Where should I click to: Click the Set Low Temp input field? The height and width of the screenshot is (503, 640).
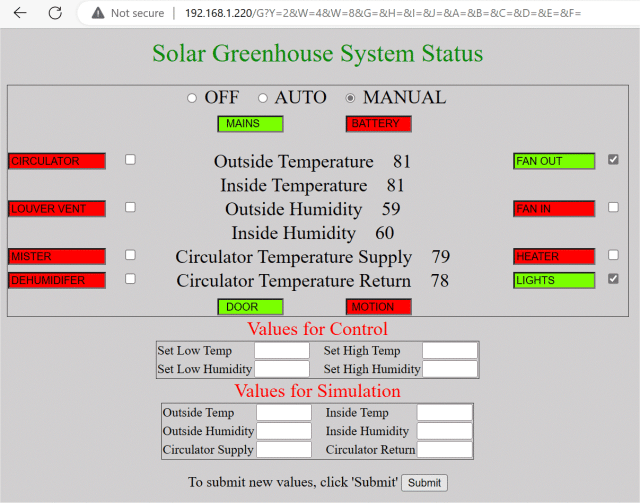click(x=282, y=350)
